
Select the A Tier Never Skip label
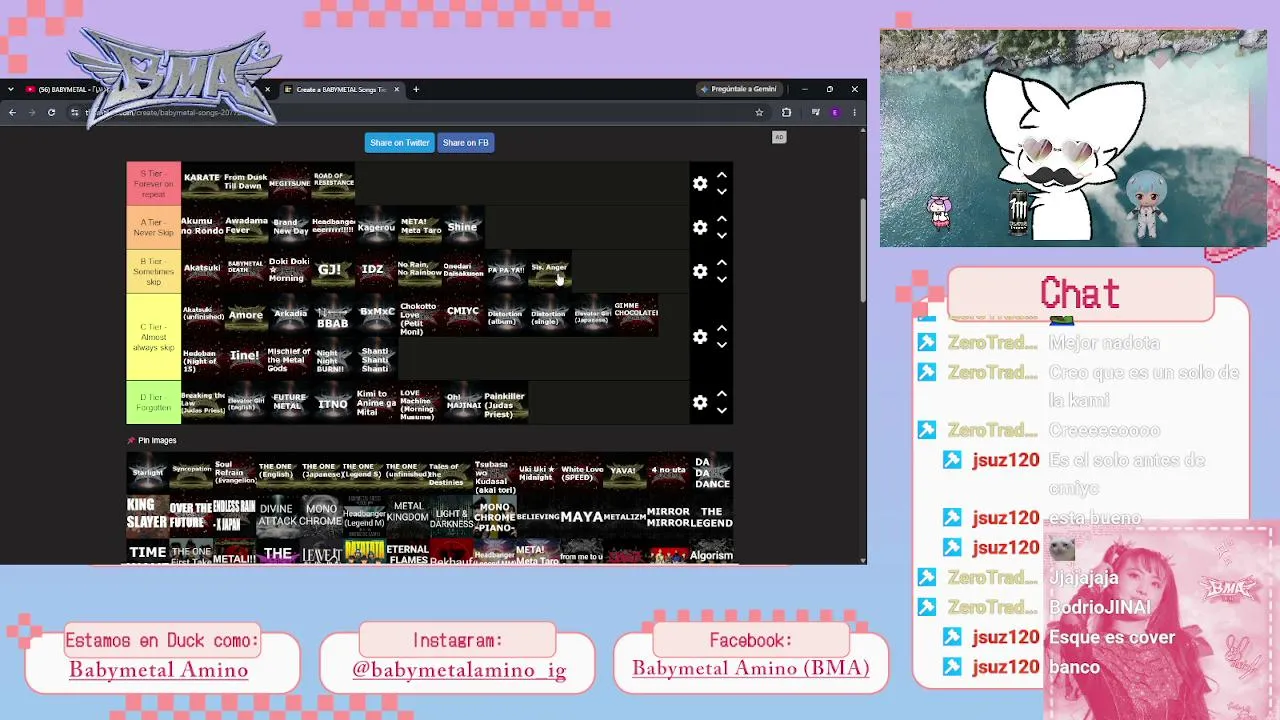pos(153,227)
